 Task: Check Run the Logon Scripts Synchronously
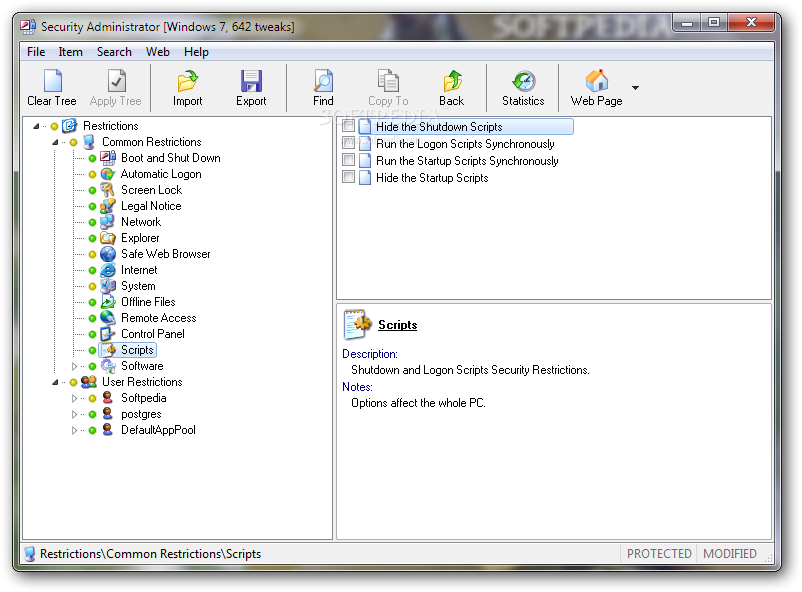pyautogui.click(x=349, y=143)
